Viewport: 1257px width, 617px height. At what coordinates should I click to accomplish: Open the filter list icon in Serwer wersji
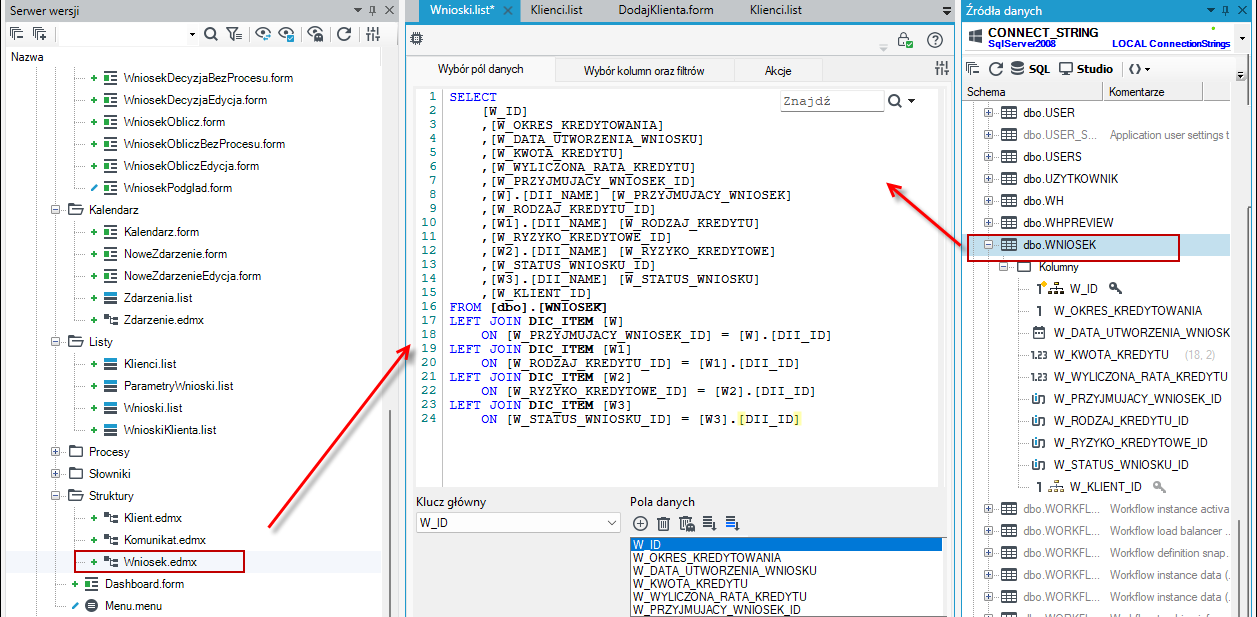[233, 34]
